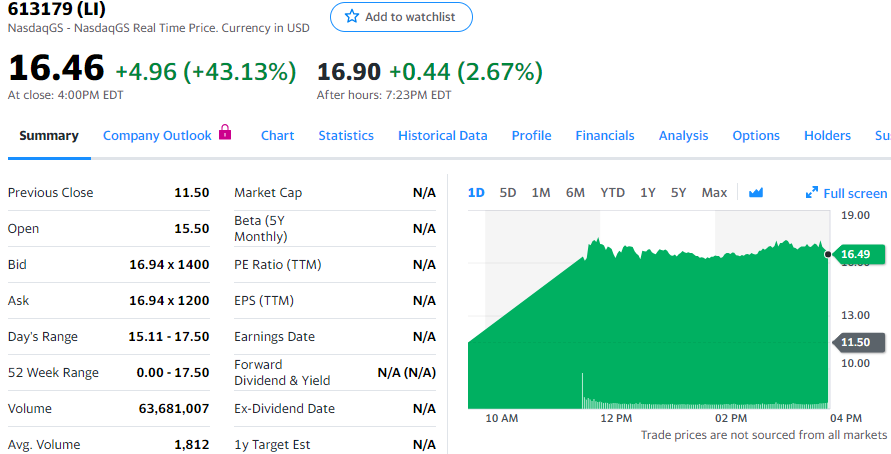This screenshot has height=454, width=891.
Task: Click the 12 PM label on the chart axis
Action: [x=617, y=418]
